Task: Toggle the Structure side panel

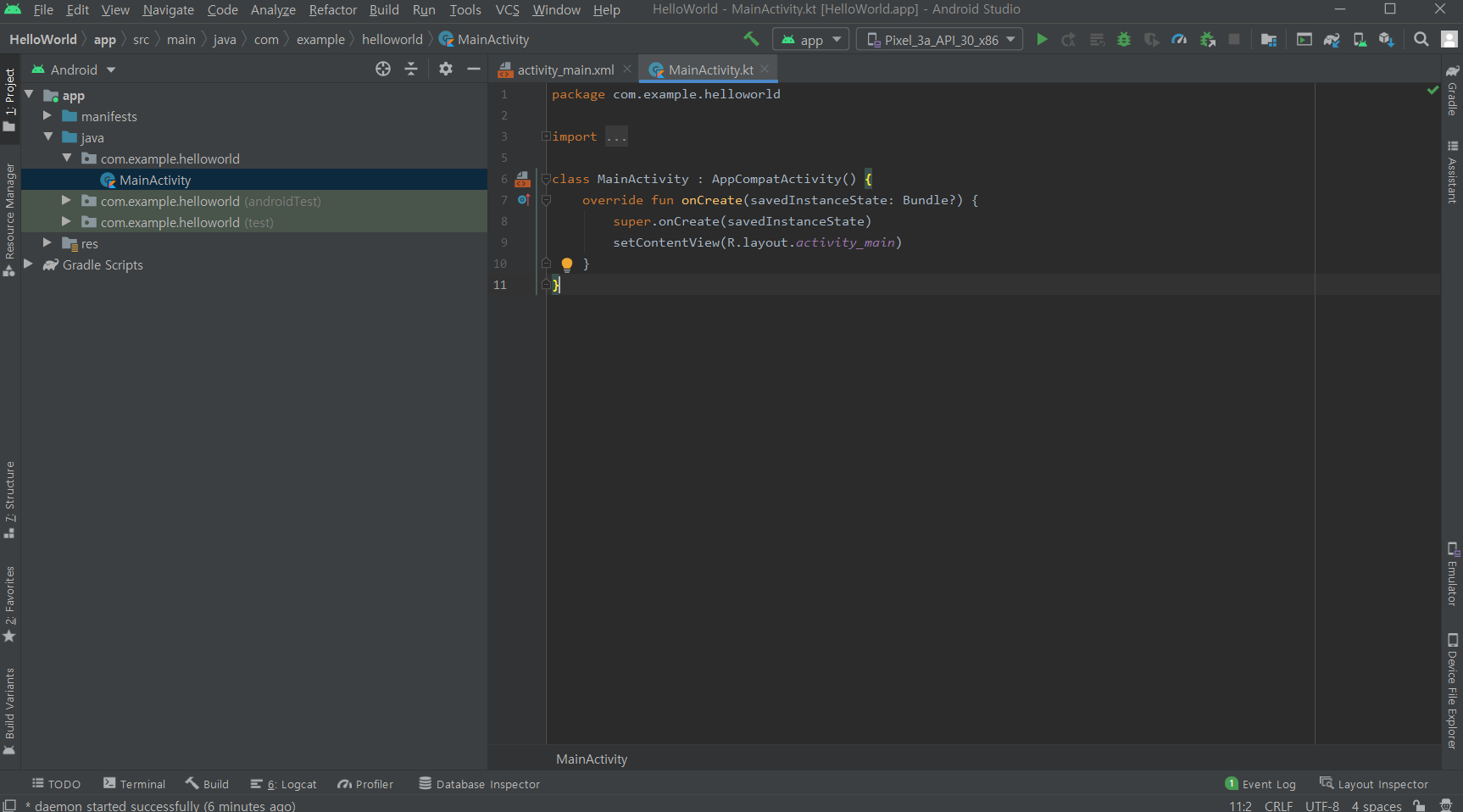Action: click(x=10, y=499)
